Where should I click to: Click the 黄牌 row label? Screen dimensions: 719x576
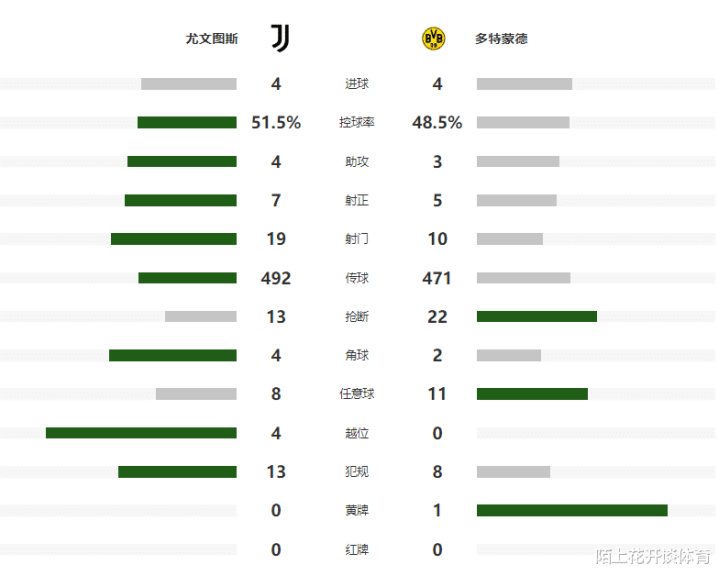click(x=357, y=510)
